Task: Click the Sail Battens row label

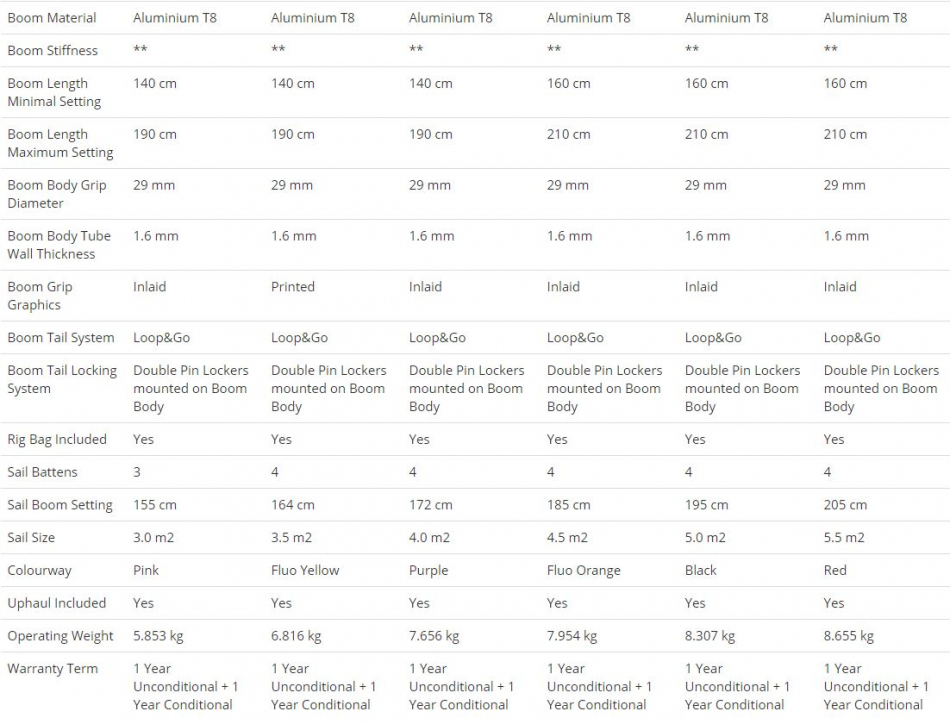Action: click(x=42, y=472)
